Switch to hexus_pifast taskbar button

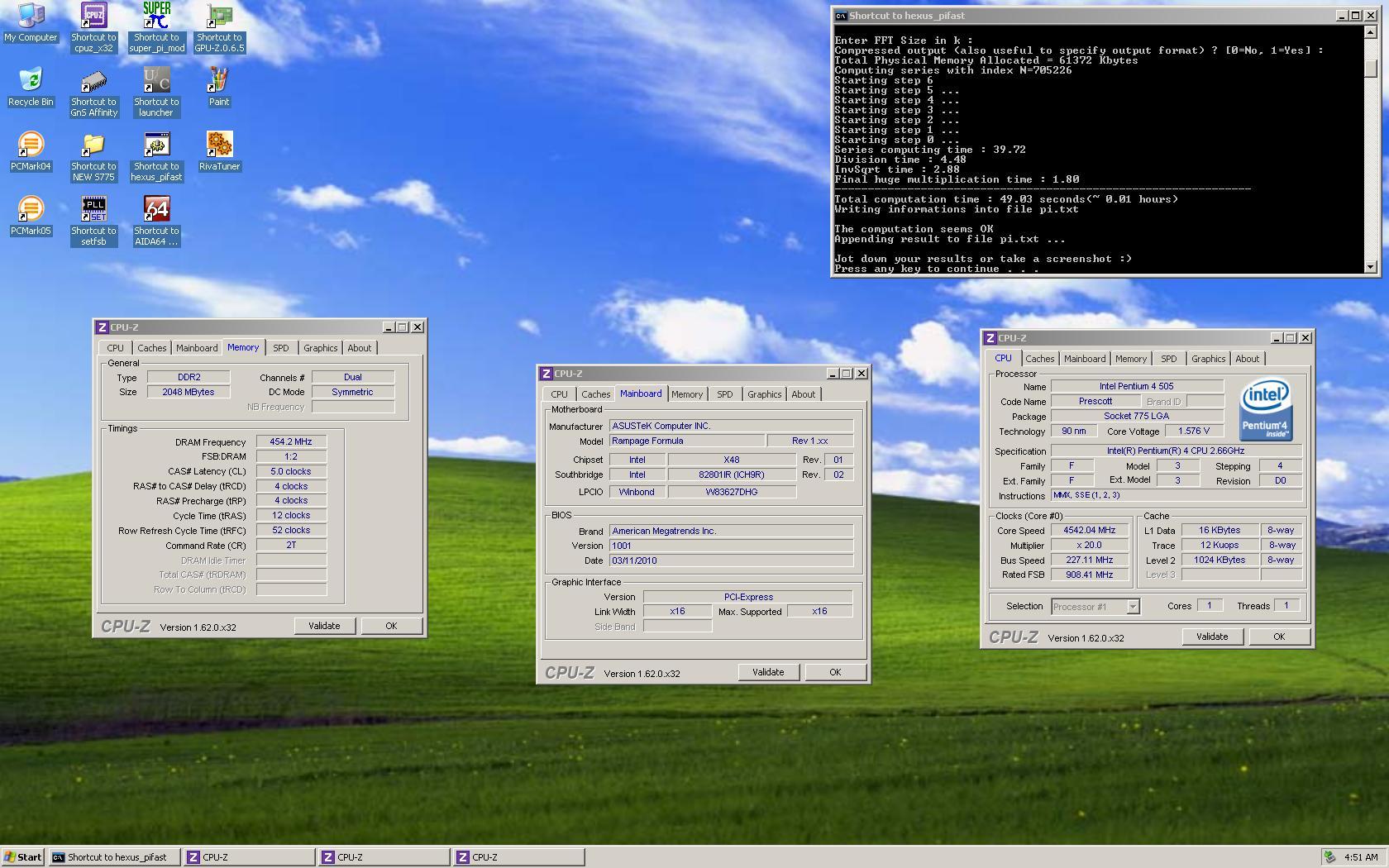115,857
